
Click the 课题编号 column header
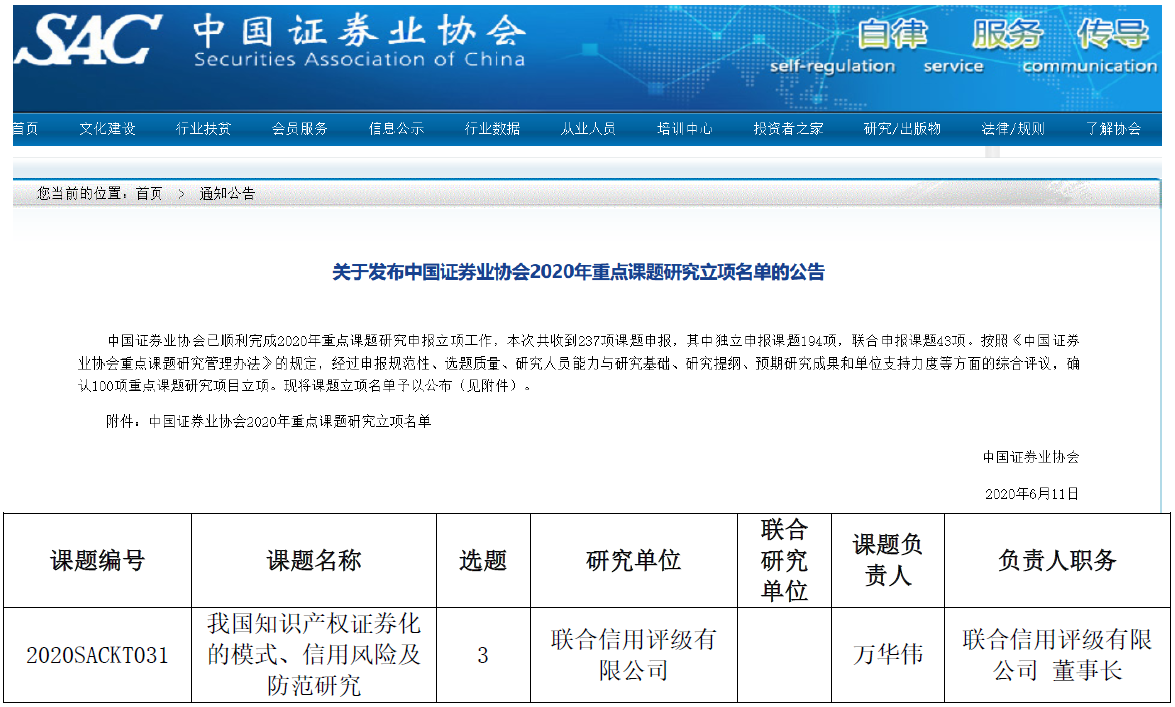pos(97,560)
